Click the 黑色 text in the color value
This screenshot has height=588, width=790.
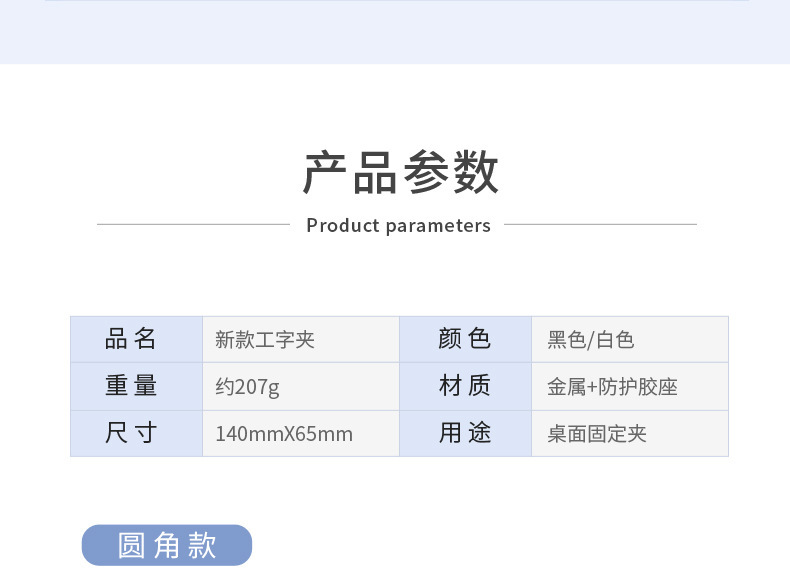click(566, 340)
